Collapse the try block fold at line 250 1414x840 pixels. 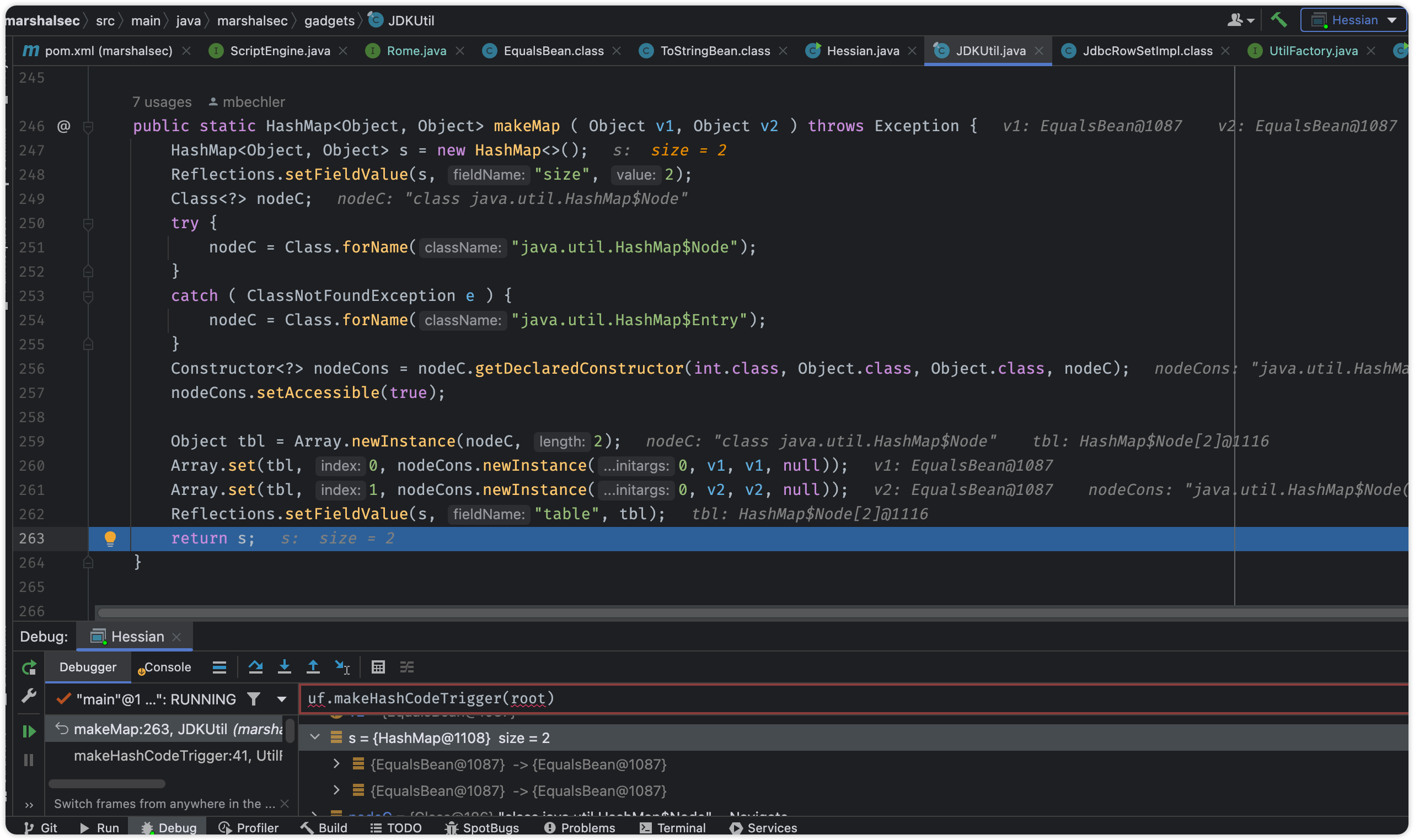point(88,224)
